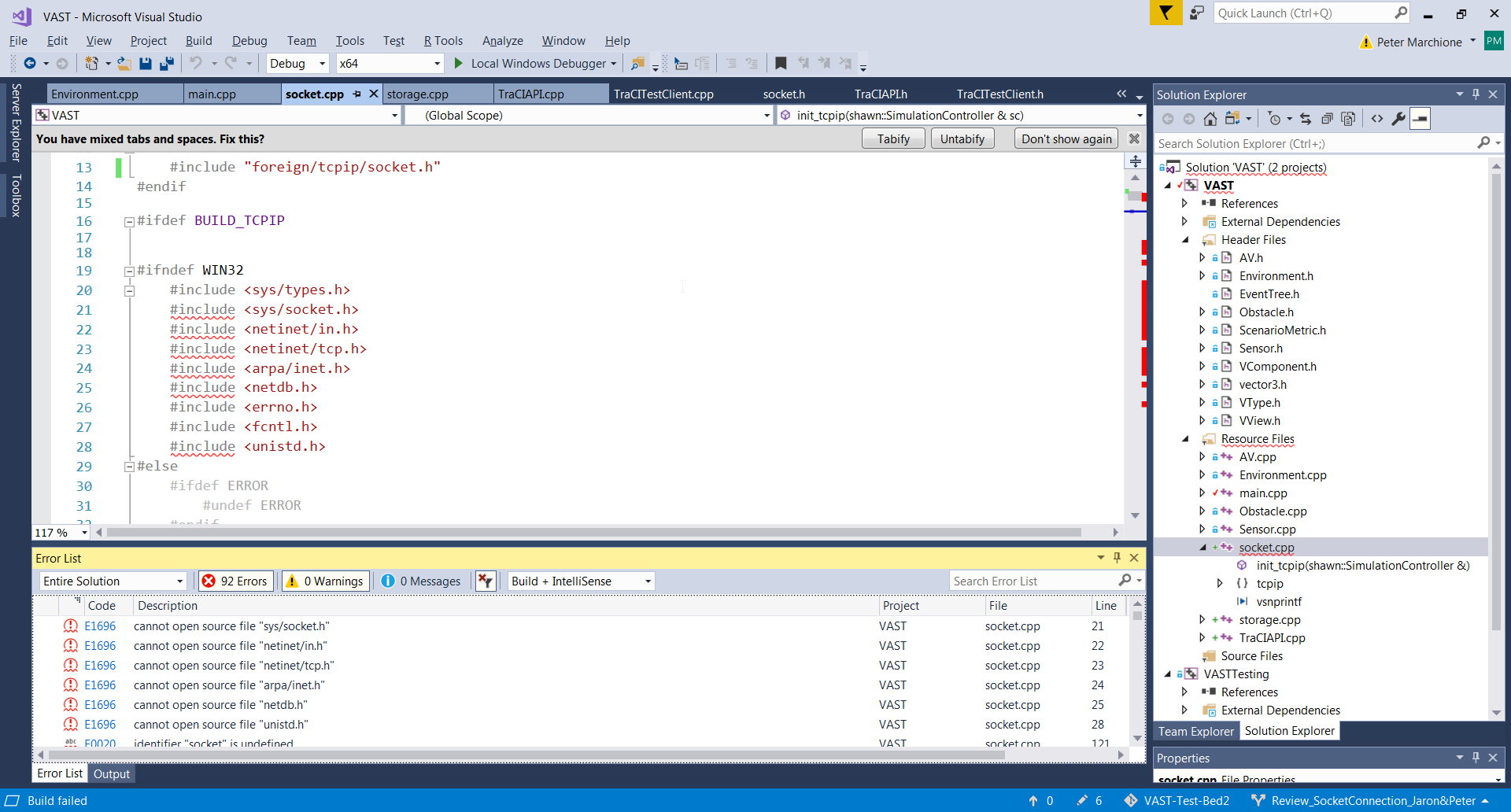The height and width of the screenshot is (812, 1511).
Task: Open Properties via the wrench icon
Action: 1398,119
